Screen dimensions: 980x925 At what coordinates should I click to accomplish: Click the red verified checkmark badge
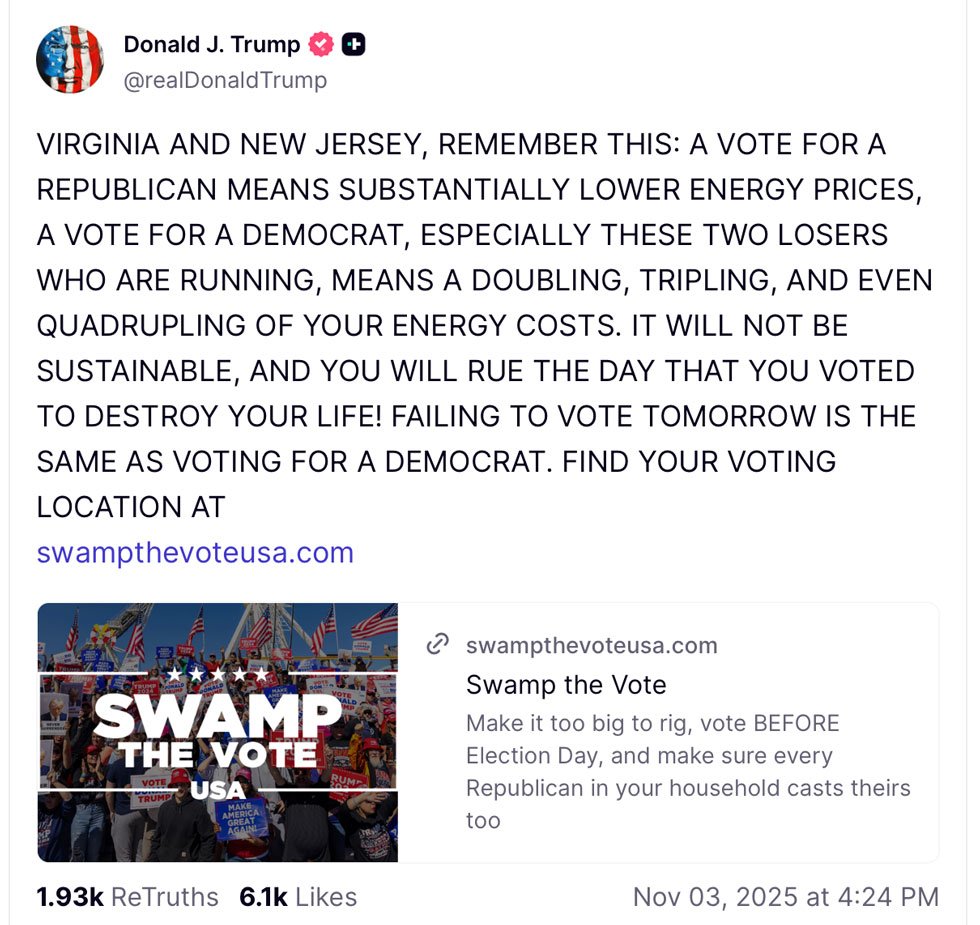320,45
